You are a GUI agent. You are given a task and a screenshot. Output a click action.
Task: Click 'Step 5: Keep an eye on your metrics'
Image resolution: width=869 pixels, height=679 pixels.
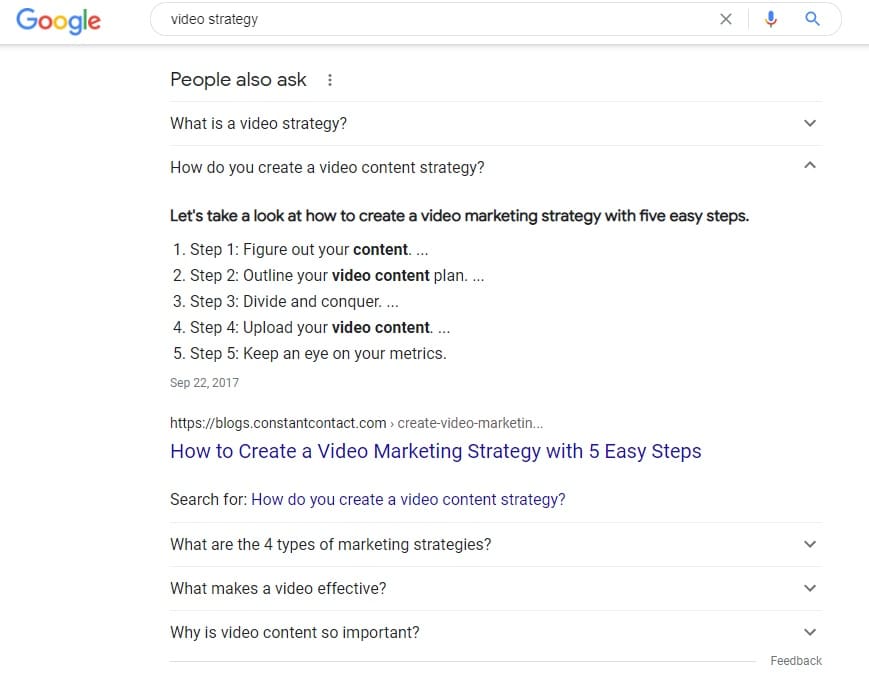click(308, 353)
